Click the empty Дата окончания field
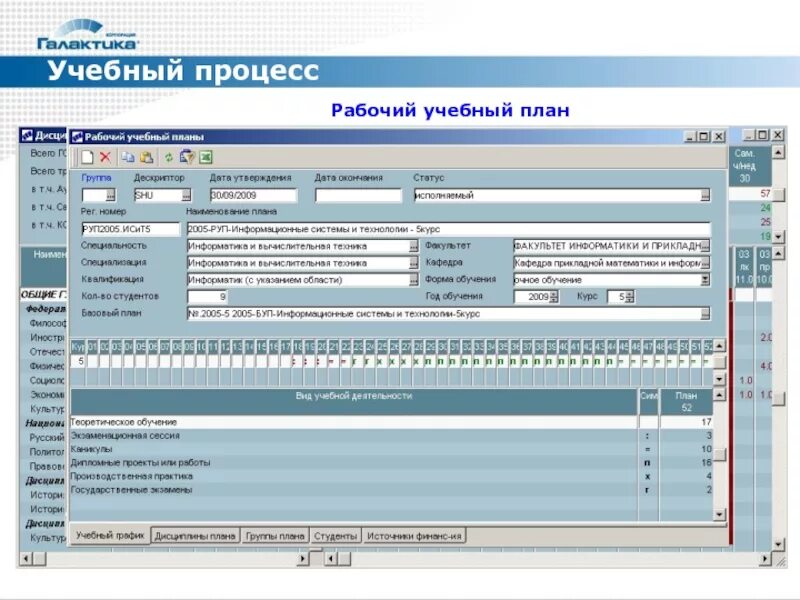The image size is (800, 600). coord(358,195)
